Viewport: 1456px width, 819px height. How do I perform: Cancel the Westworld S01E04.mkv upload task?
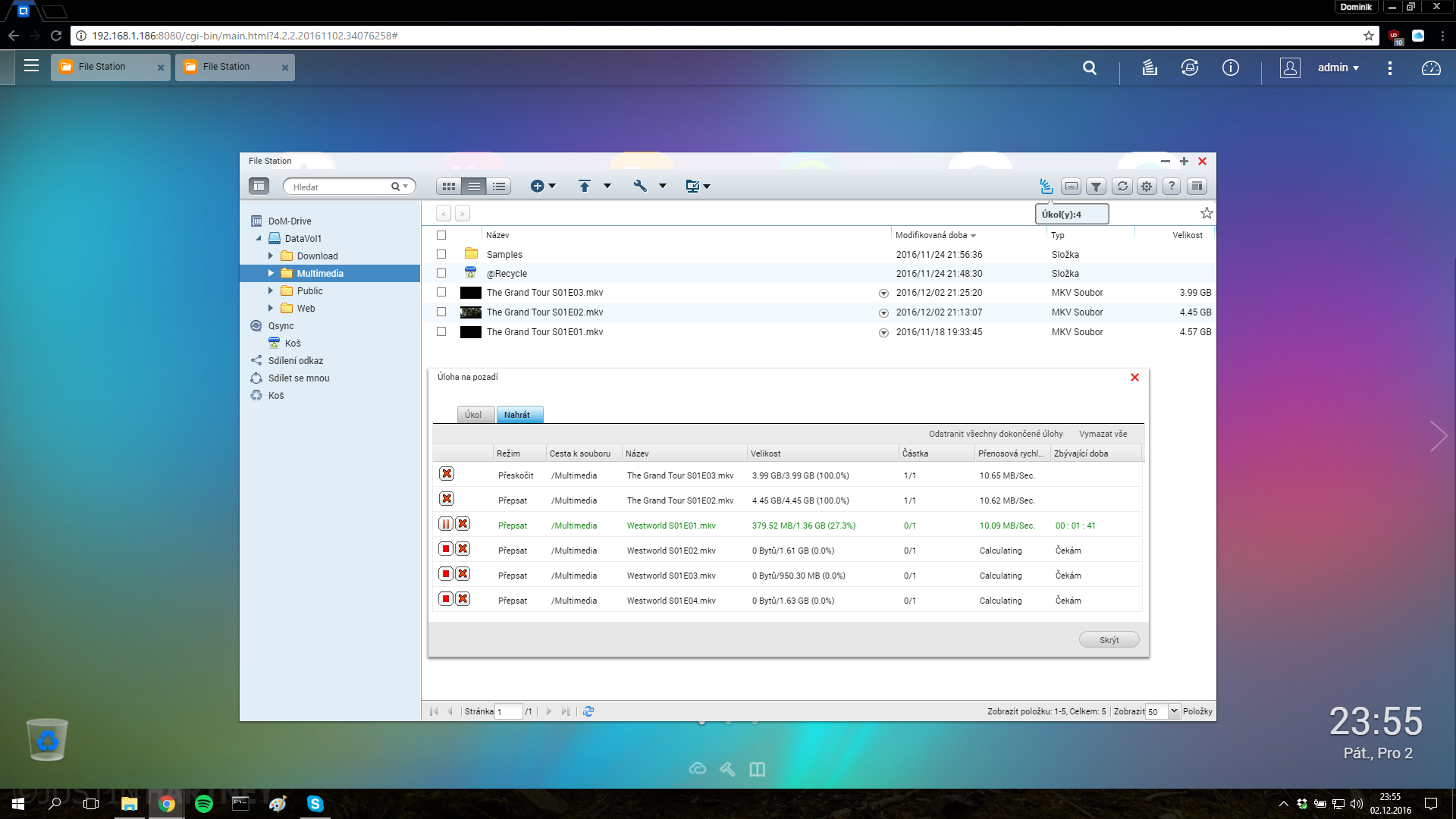[463, 599]
